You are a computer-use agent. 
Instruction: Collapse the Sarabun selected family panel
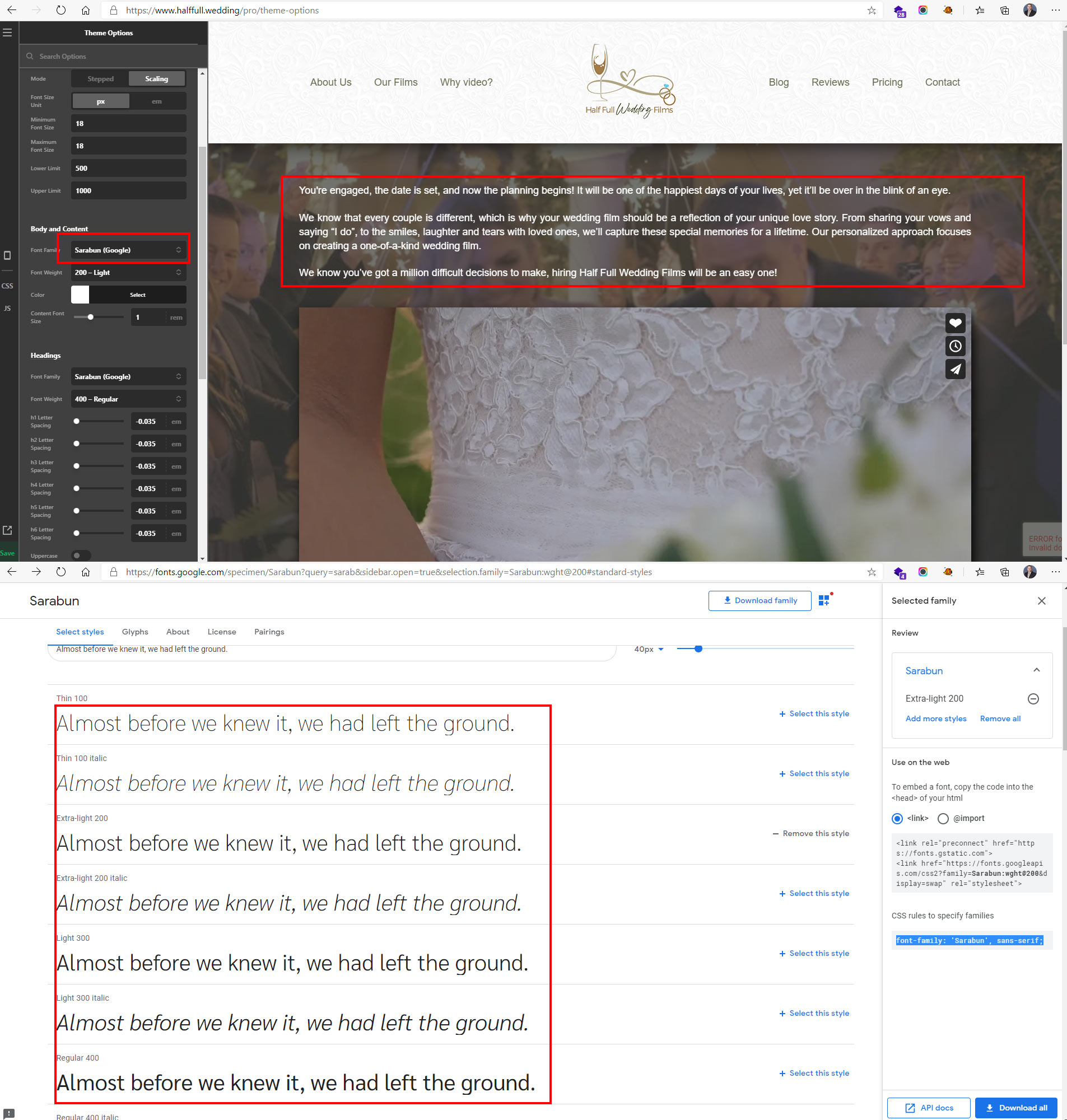click(1036, 670)
